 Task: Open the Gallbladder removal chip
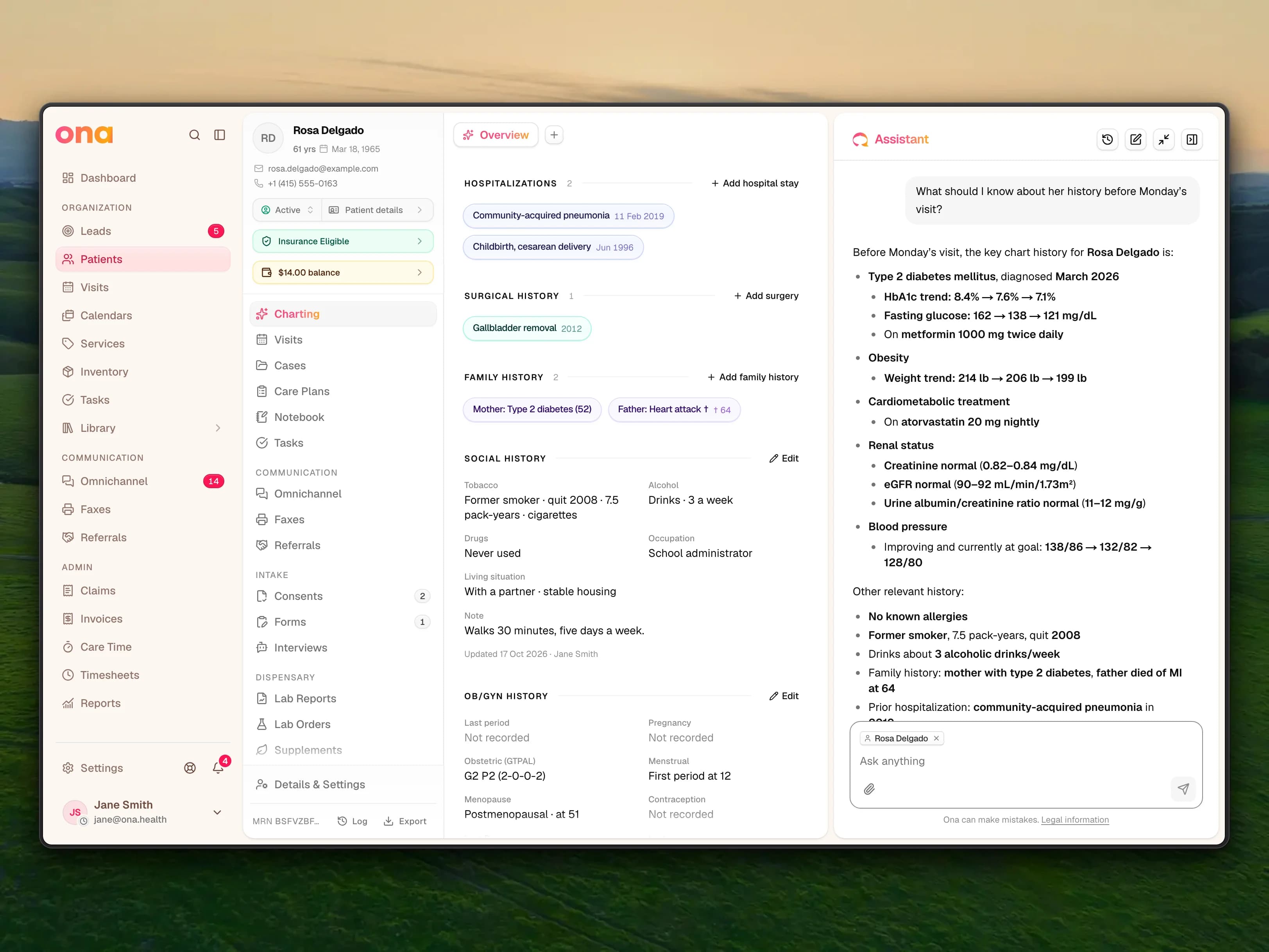(x=527, y=329)
